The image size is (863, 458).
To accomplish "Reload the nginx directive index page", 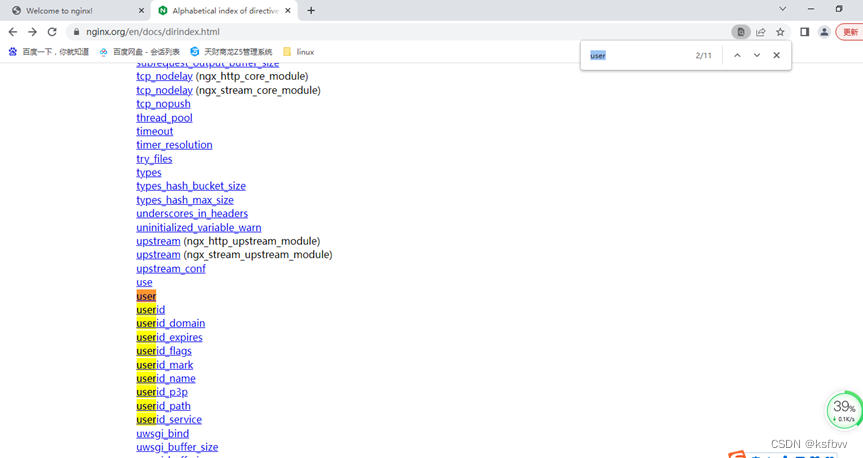I will click(x=52, y=32).
